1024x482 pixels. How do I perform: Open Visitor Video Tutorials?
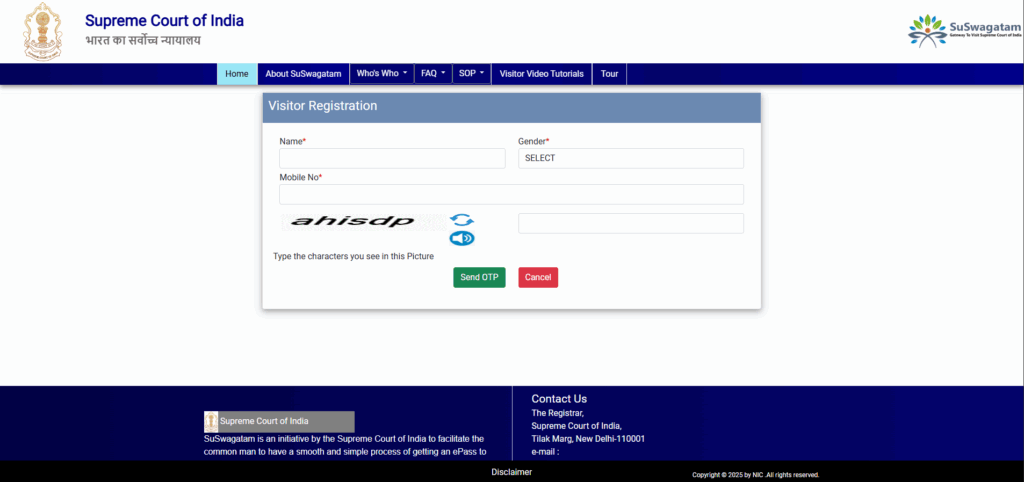(x=541, y=74)
